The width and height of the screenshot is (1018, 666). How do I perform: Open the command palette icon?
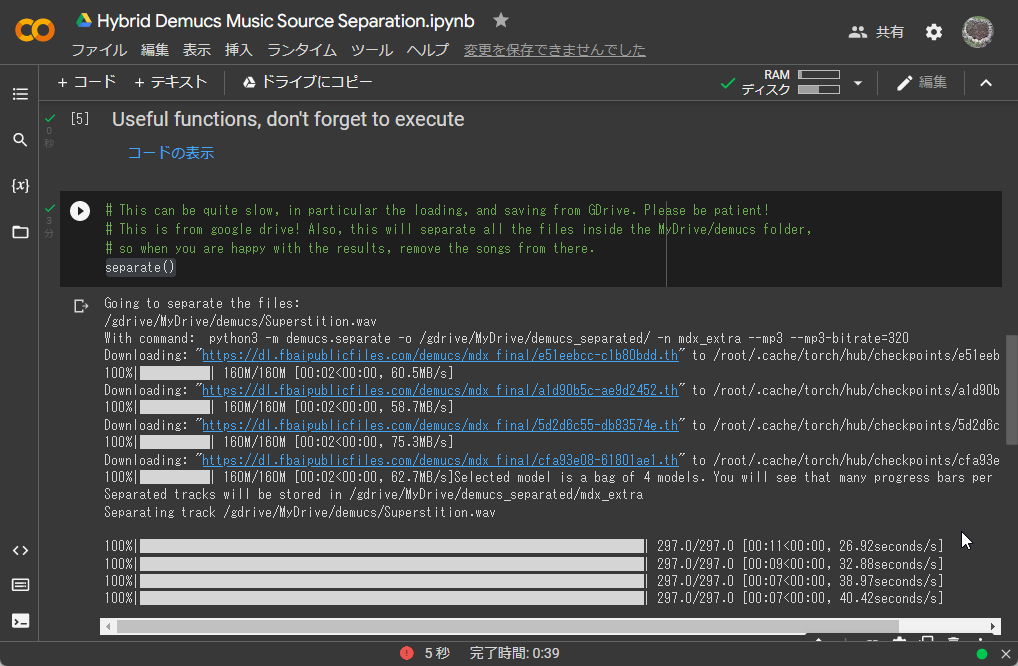[x=20, y=585]
